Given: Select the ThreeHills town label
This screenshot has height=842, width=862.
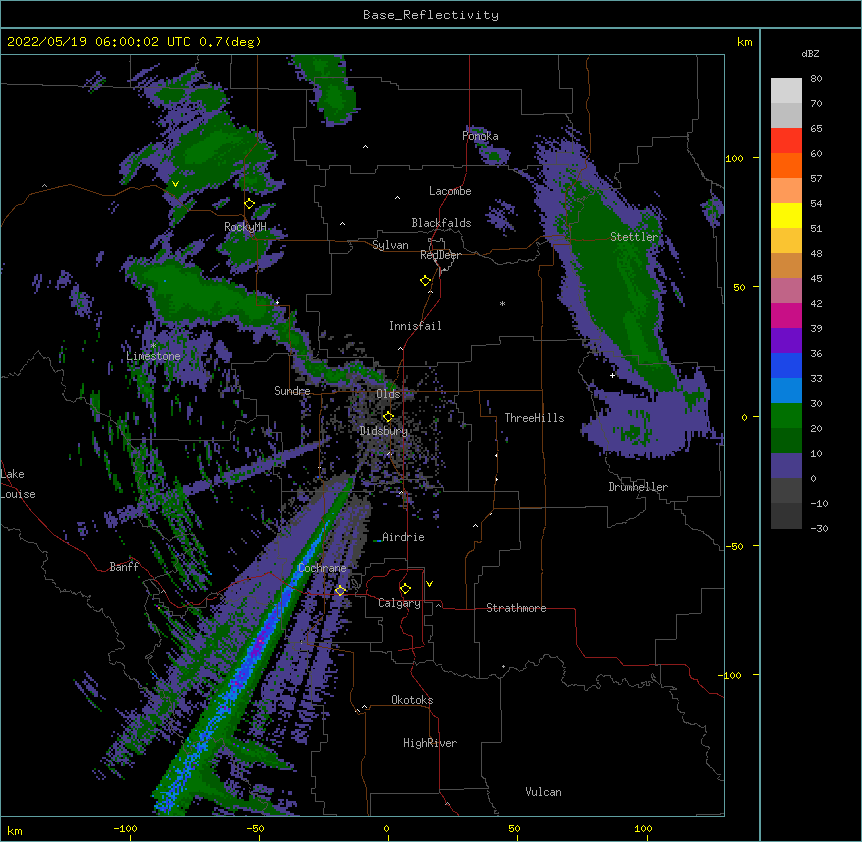Looking at the screenshot, I should 534,418.
